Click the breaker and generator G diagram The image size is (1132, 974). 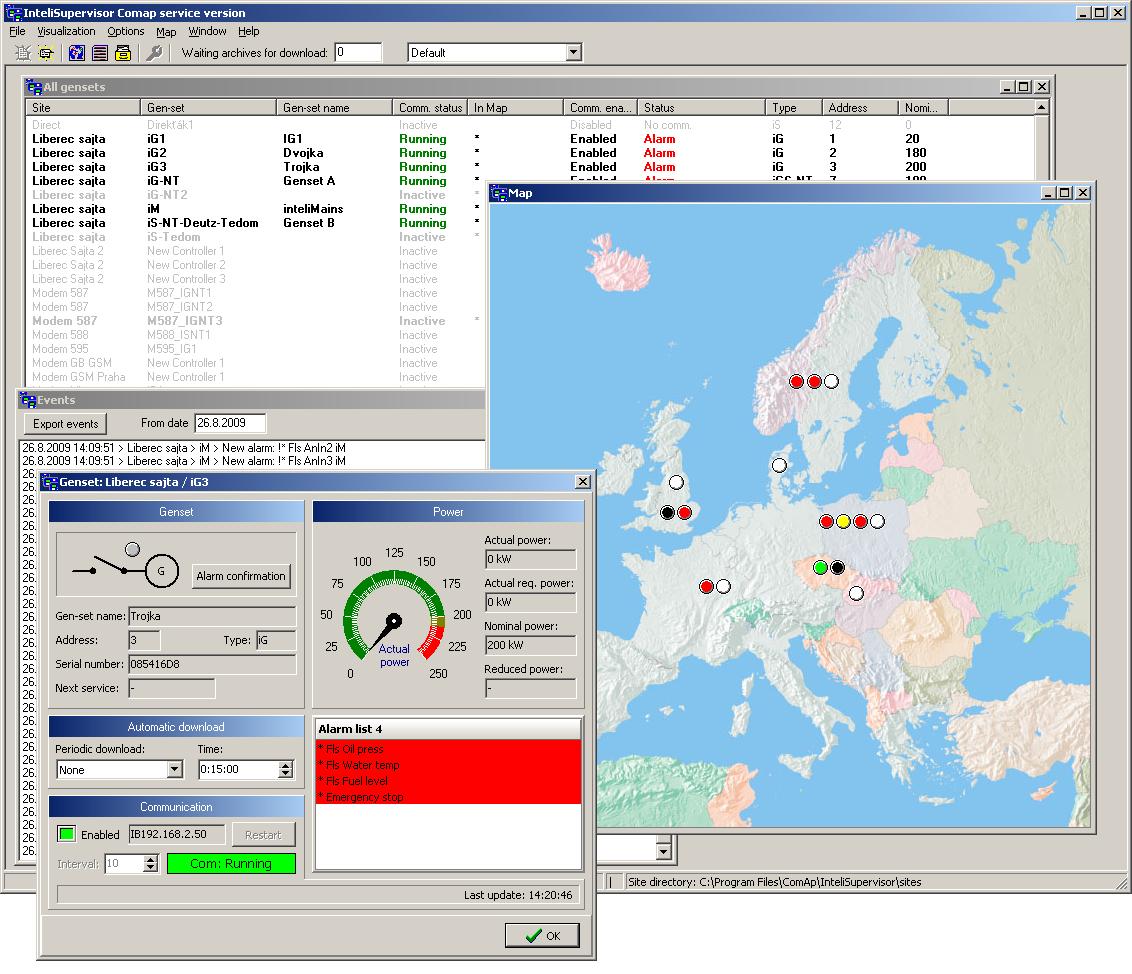pos(125,564)
